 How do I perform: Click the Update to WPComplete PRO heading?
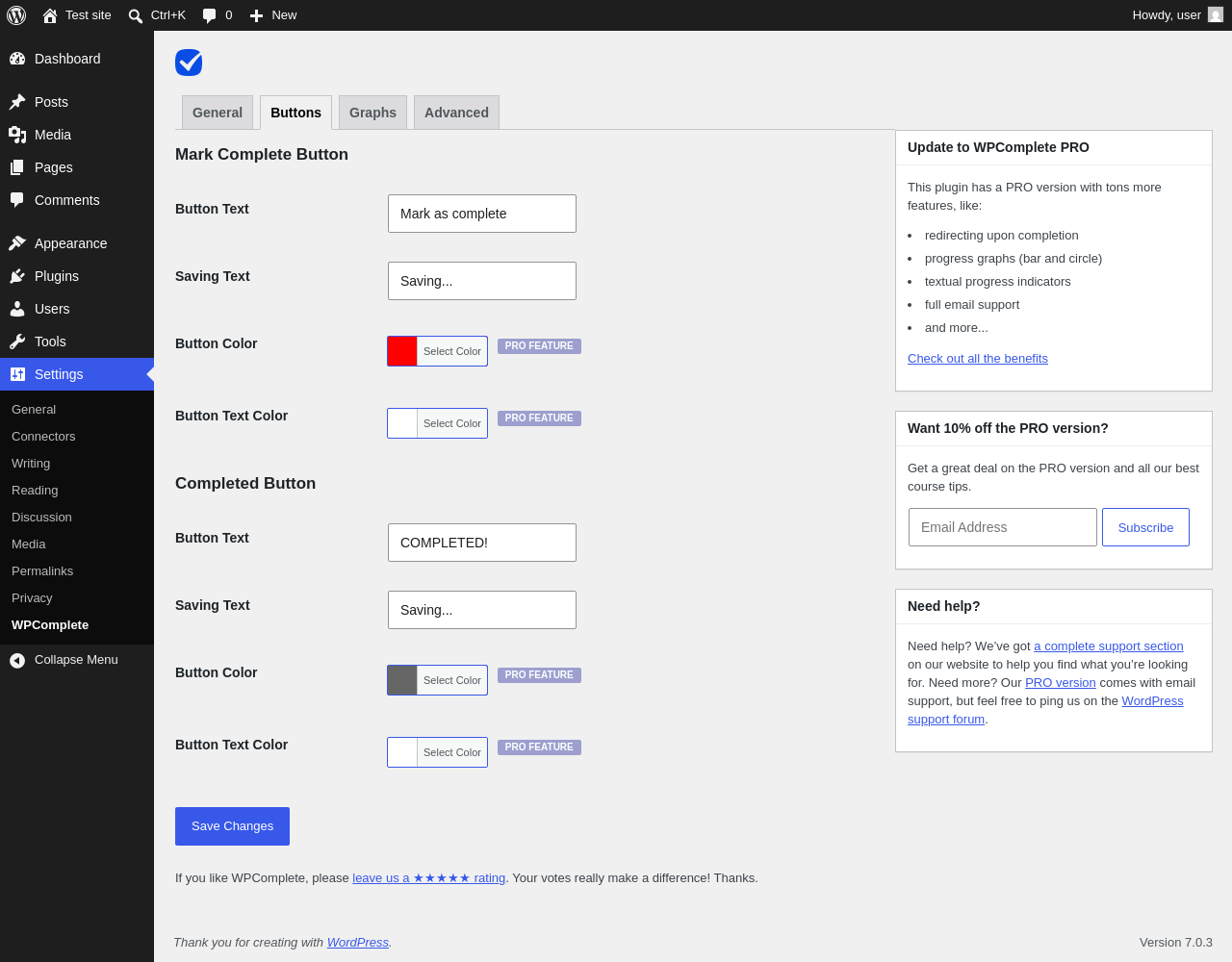pyautogui.click(x=998, y=147)
